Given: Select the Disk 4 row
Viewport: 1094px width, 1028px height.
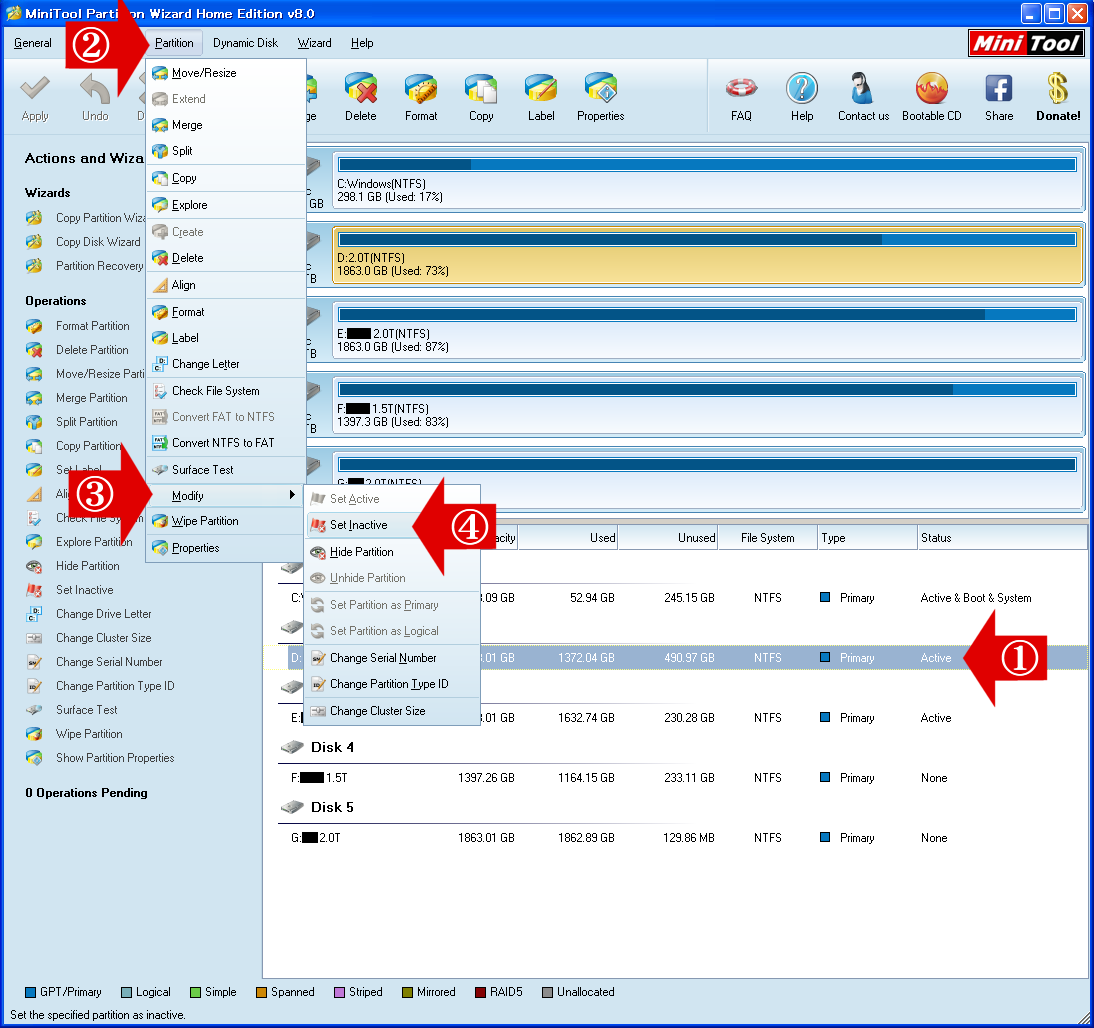Looking at the screenshot, I should pyautogui.click(x=332, y=747).
